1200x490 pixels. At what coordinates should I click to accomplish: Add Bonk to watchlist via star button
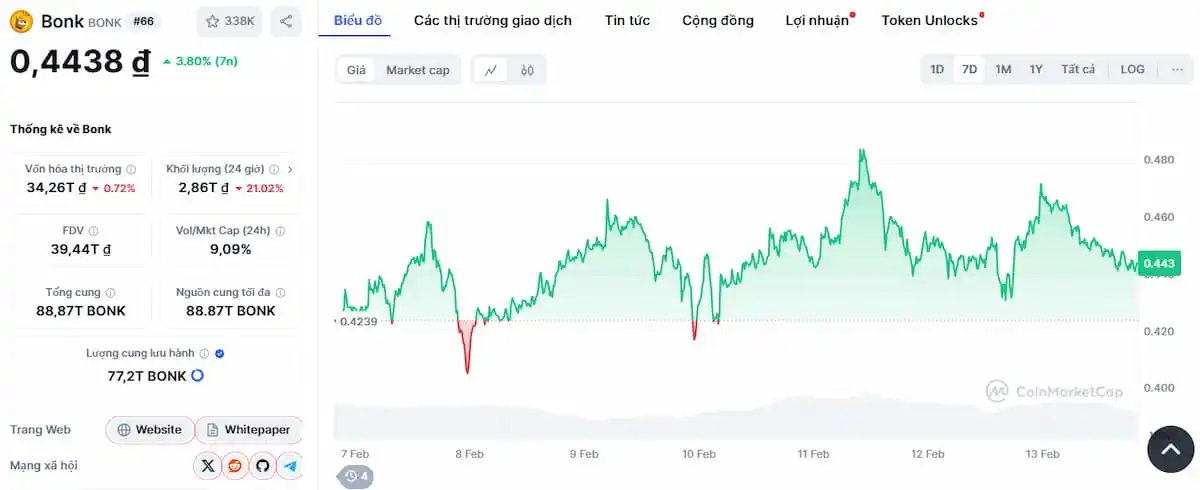228,21
